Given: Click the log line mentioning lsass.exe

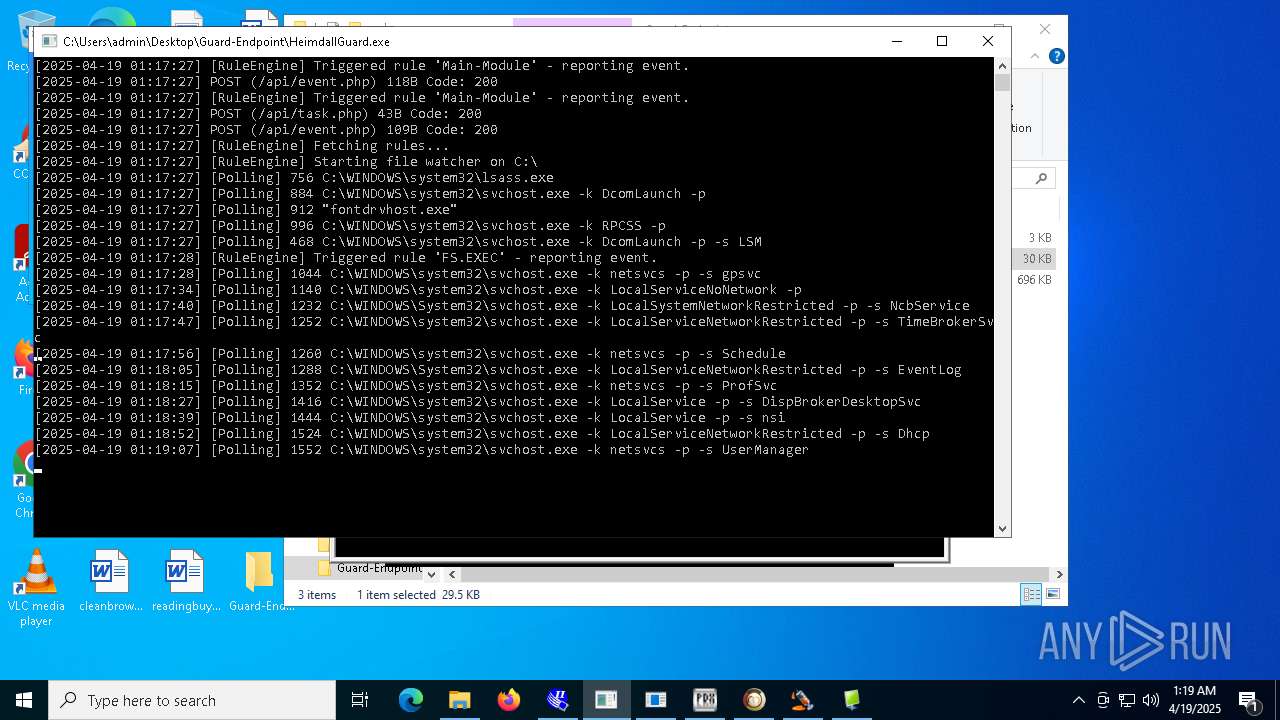Looking at the screenshot, I should click(294, 177).
